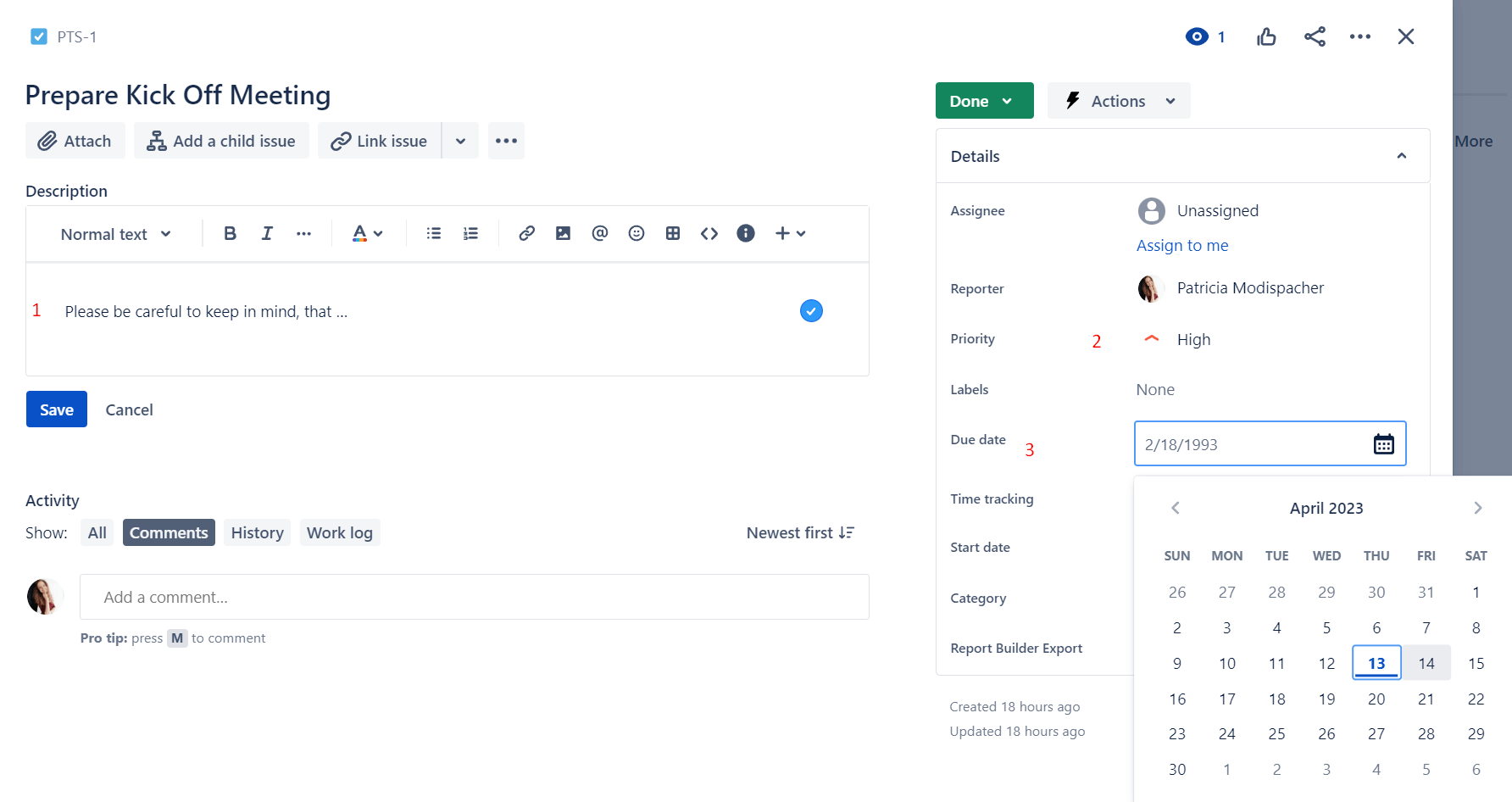Insert an image into the description
1512x802 pixels.
coord(563,233)
